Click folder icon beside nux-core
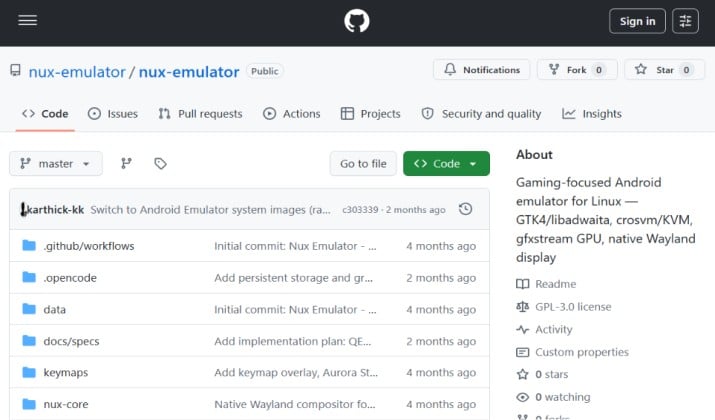 29,404
